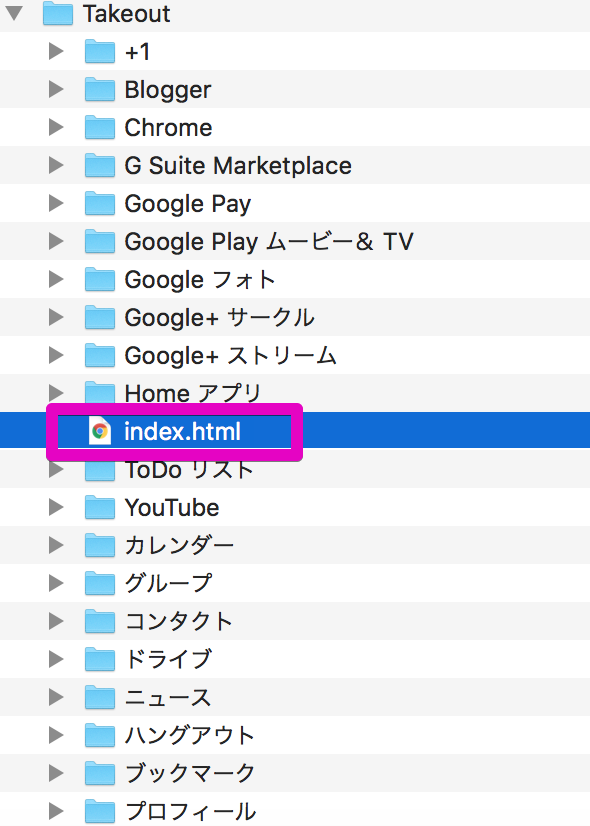Select the グループ folder name
The width and height of the screenshot is (590, 826).
(168, 583)
